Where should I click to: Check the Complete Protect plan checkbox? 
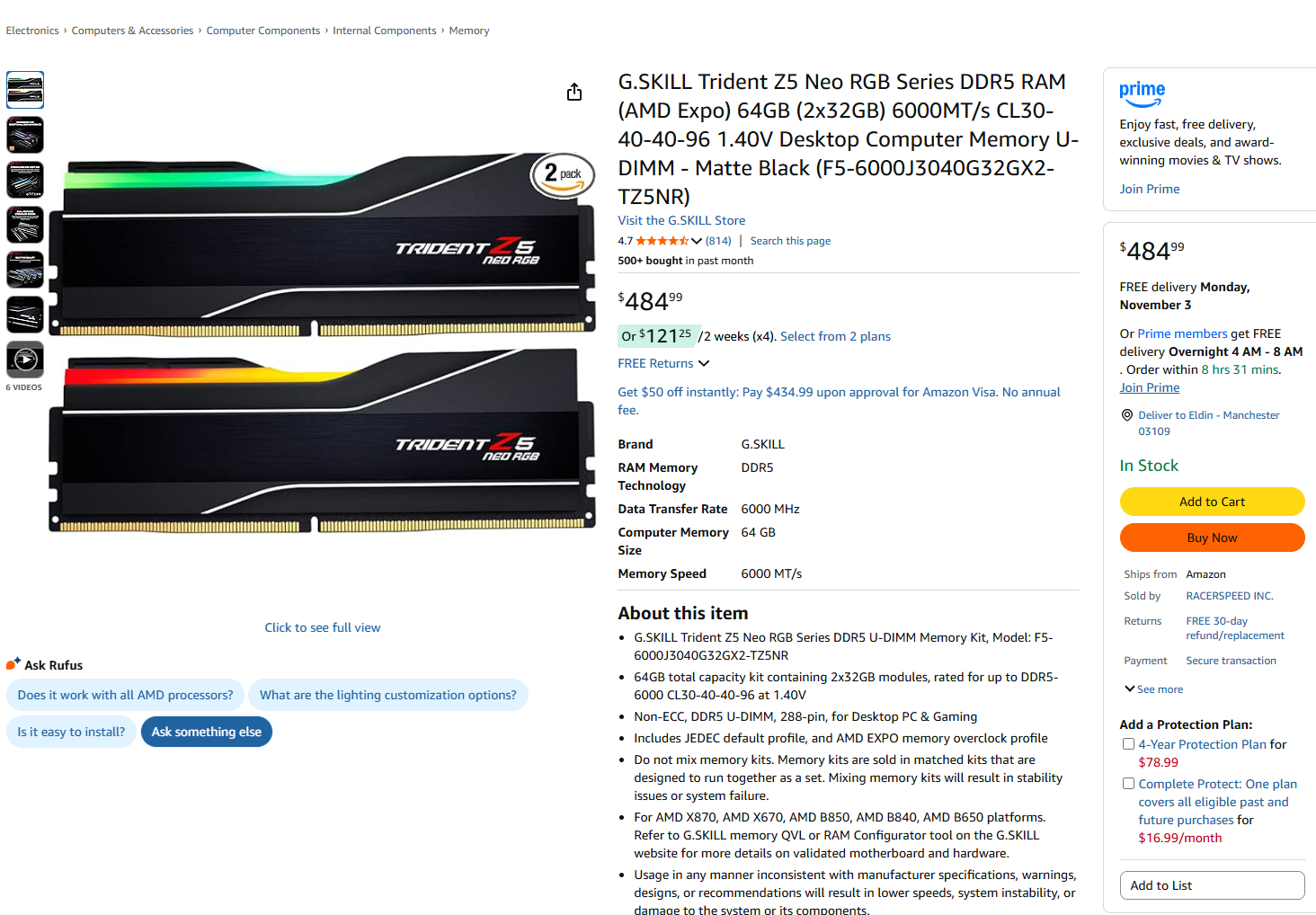(1128, 784)
